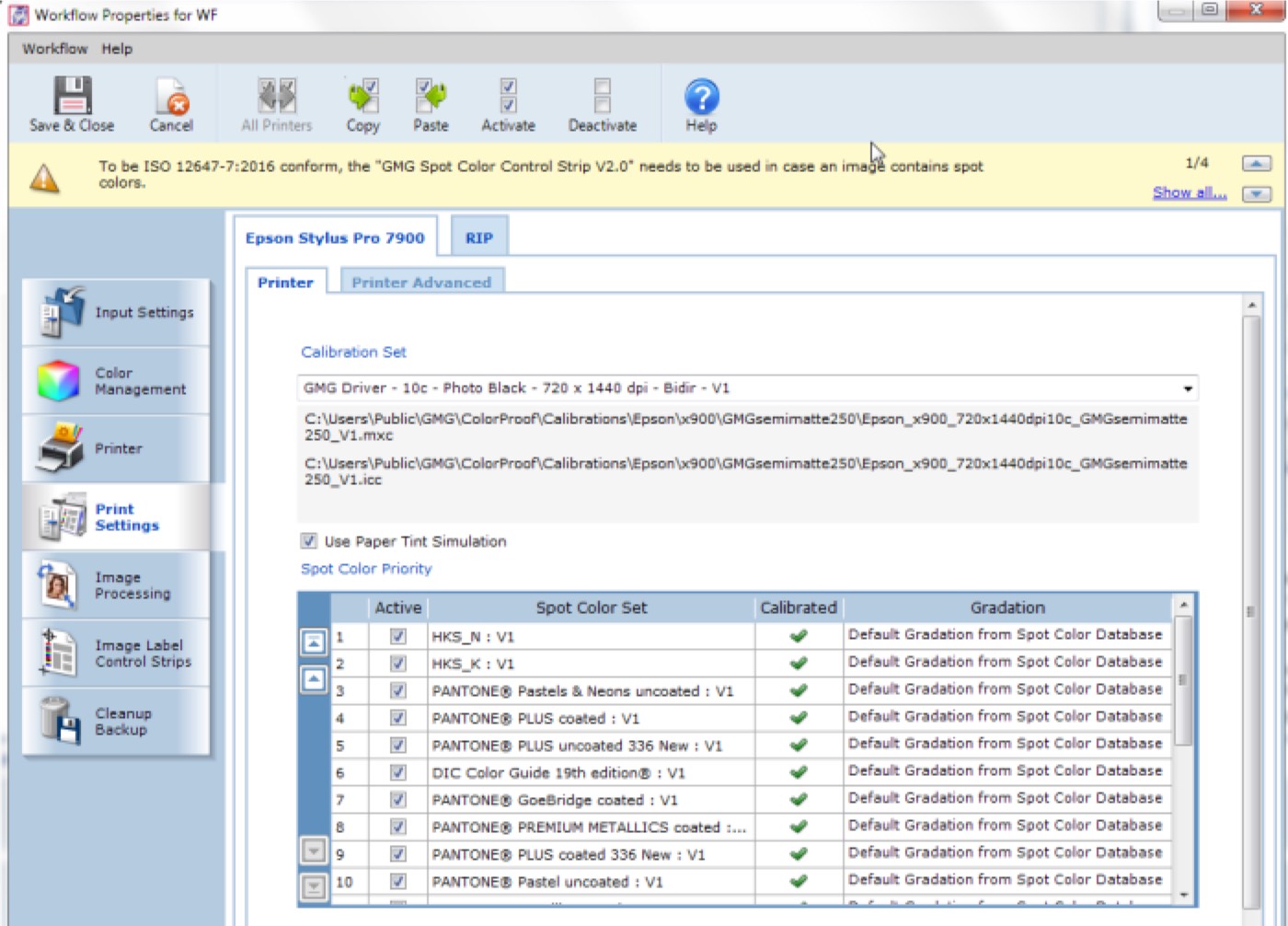Image resolution: width=1288 pixels, height=926 pixels.
Task: Toggle Use Paper Tint Simulation checkbox
Action: coord(309,541)
